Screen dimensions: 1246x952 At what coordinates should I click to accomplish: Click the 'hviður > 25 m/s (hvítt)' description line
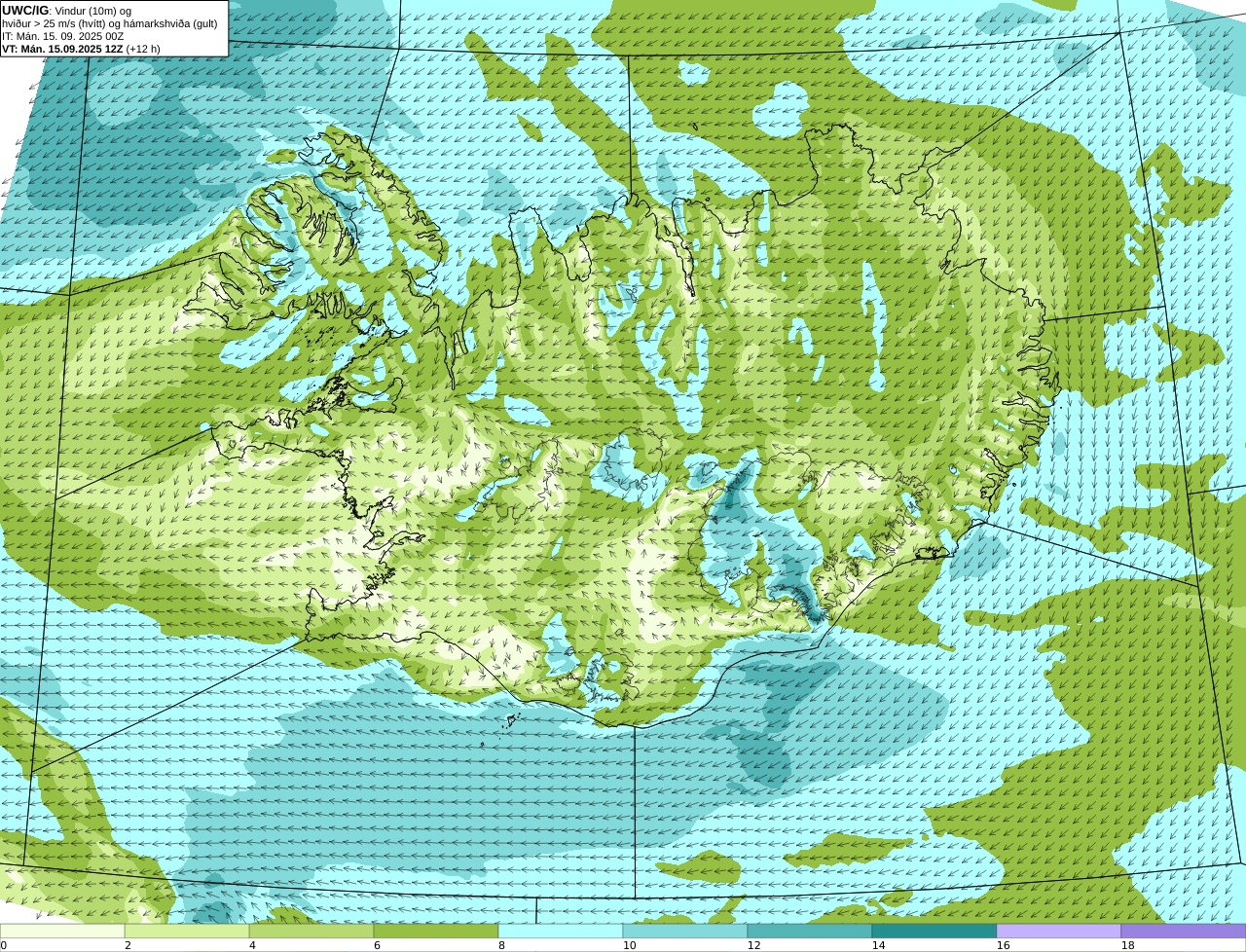[x=110, y=23]
